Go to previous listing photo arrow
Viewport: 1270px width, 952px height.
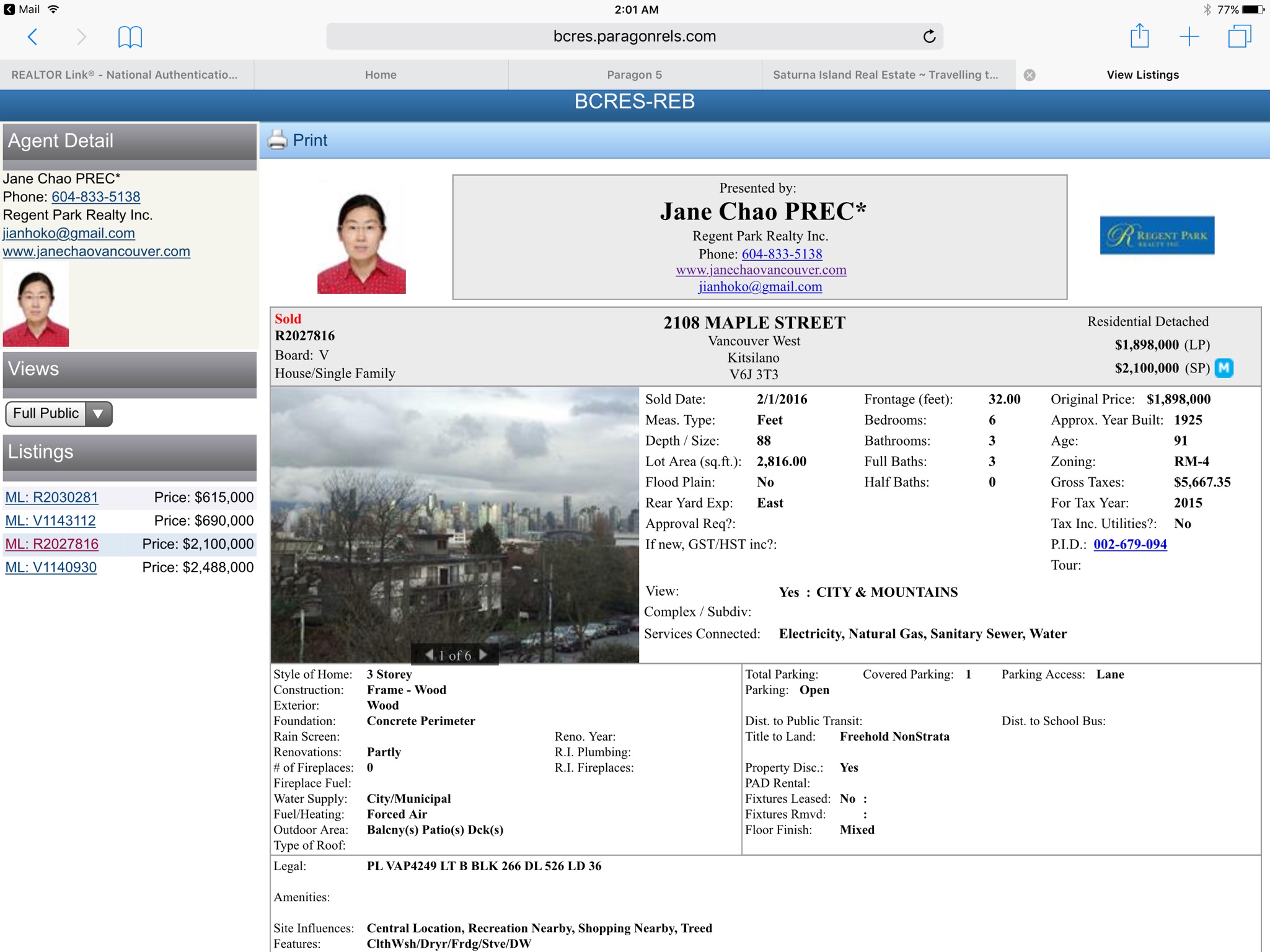coord(429,654)
